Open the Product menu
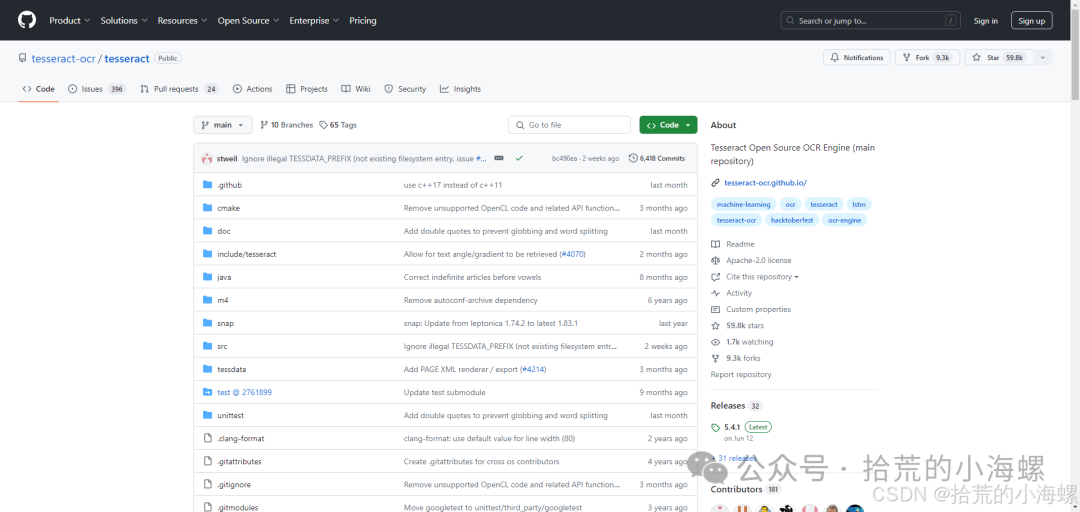This screenshot has height=512, width=1080. tap(69, 21)
